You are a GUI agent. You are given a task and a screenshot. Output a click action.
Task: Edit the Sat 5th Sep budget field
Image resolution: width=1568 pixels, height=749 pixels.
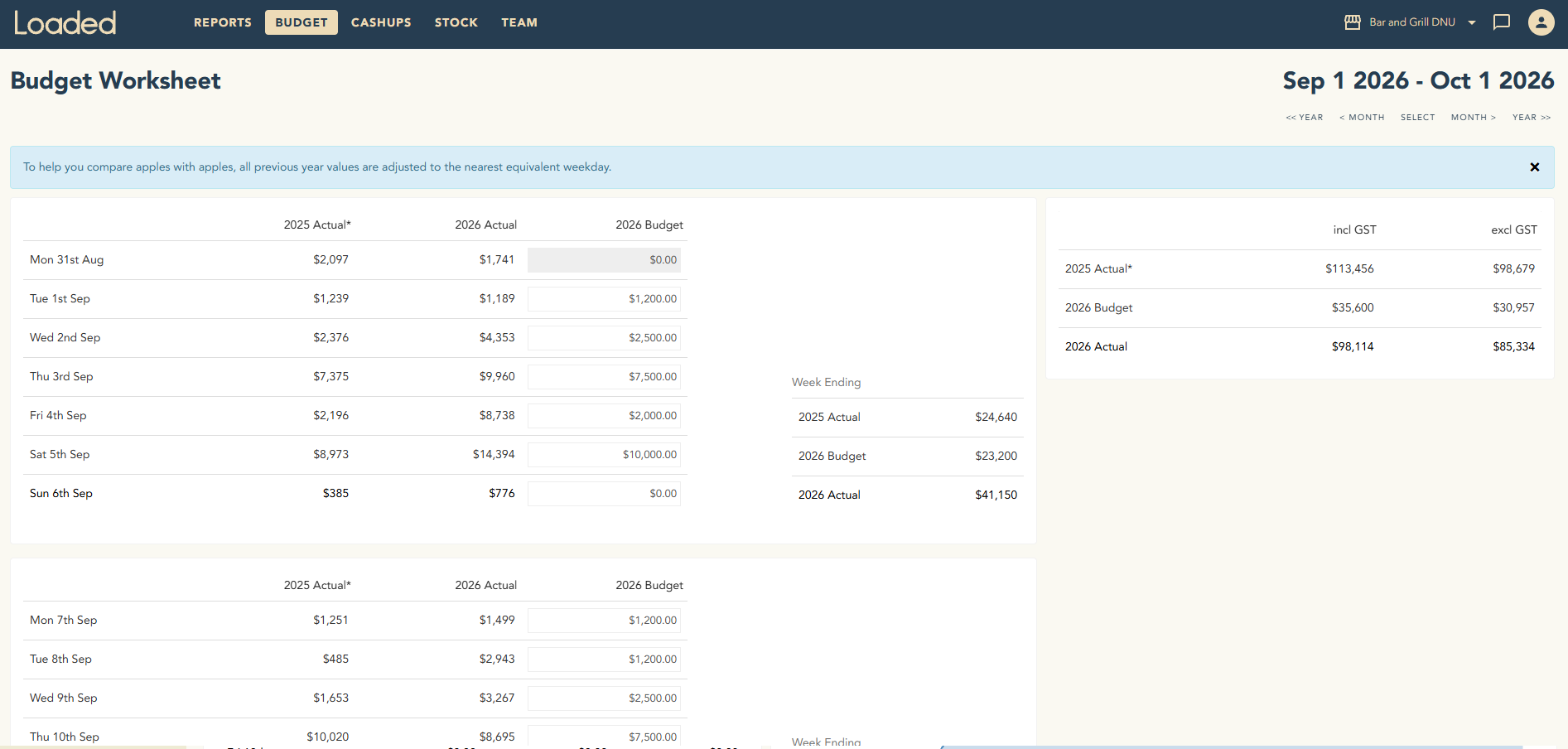coord(604,455)
